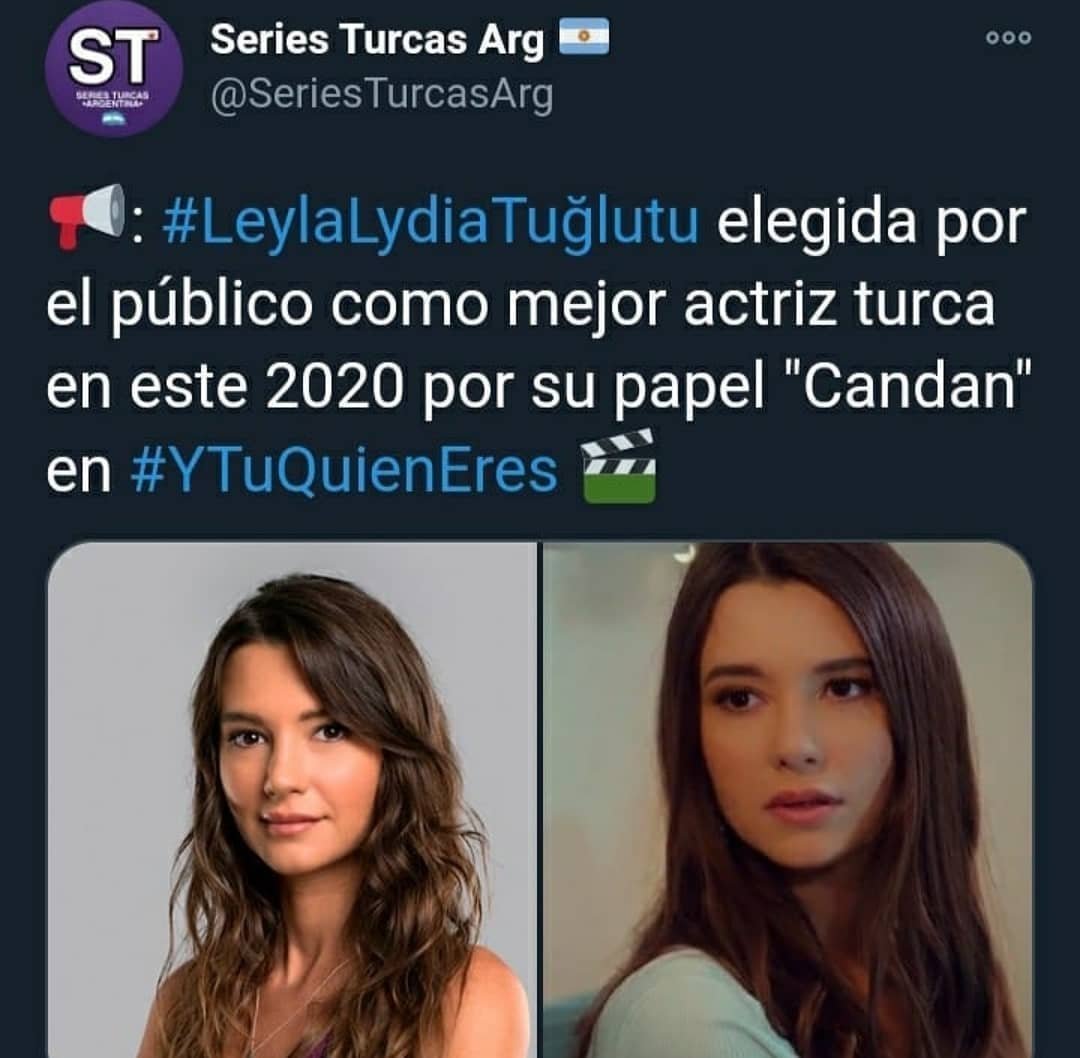Viewport: 1080px width, 1058px height.
Task: Open the three-dot more options menu
Action: [x=1008, y=37]
